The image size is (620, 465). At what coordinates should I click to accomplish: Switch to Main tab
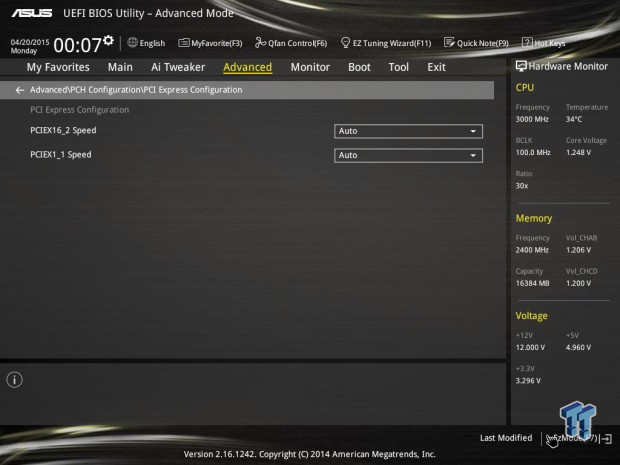[x=120, y=67]
